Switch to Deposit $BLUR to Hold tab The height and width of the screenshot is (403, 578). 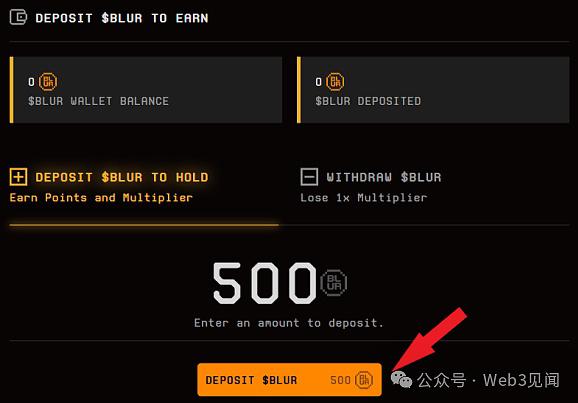(109, 187)
